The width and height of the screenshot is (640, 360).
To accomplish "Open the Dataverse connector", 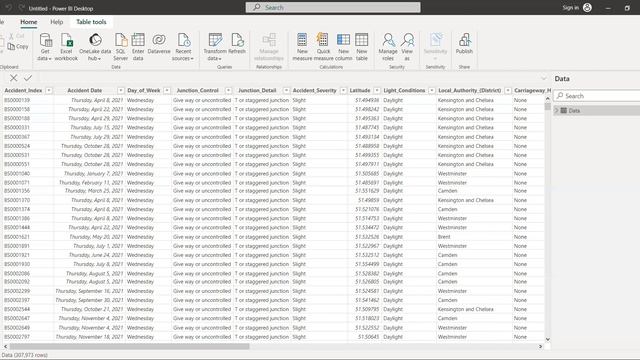I will click(159, 44).
